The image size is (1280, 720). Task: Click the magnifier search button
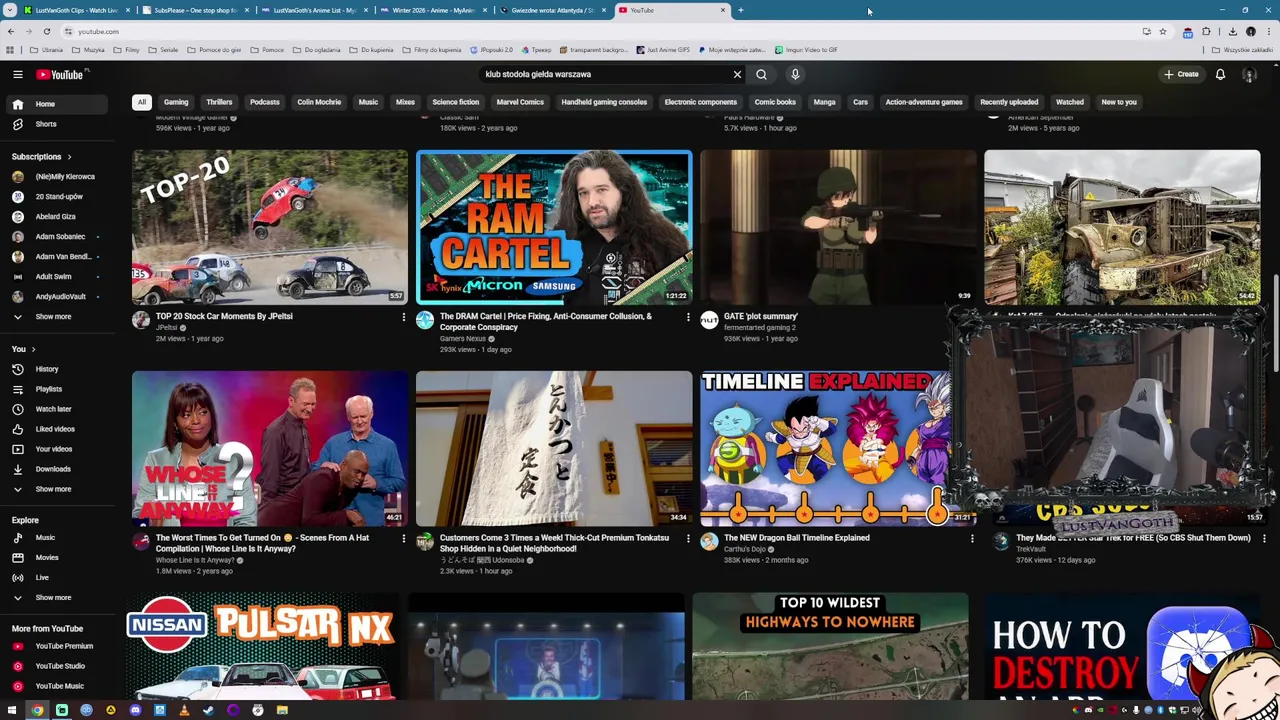pos(761,74)
